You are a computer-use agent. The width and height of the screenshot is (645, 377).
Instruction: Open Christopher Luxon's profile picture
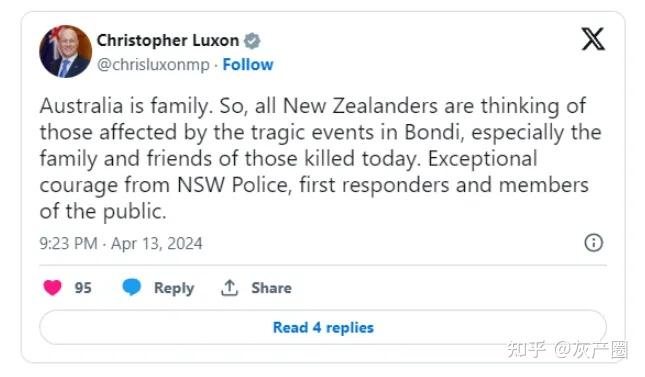pyautogui.click(x=65, y=52)
